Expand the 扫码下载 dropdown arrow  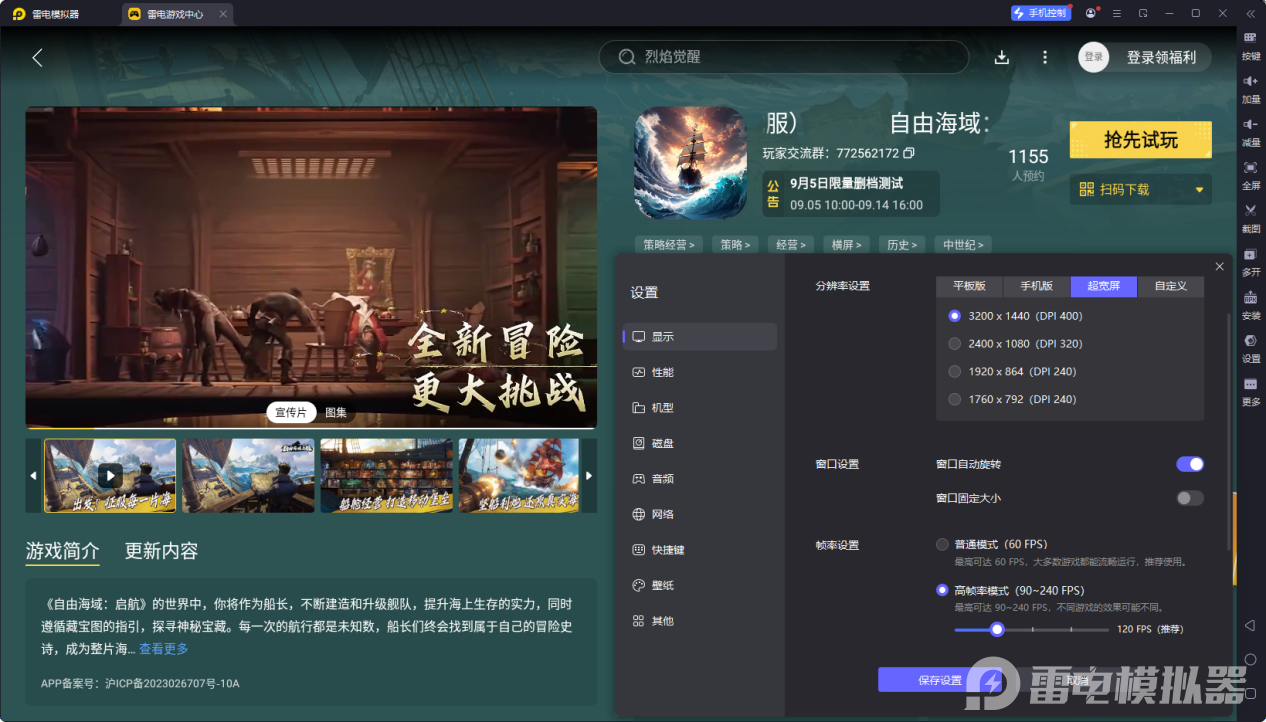(1199, 190)
